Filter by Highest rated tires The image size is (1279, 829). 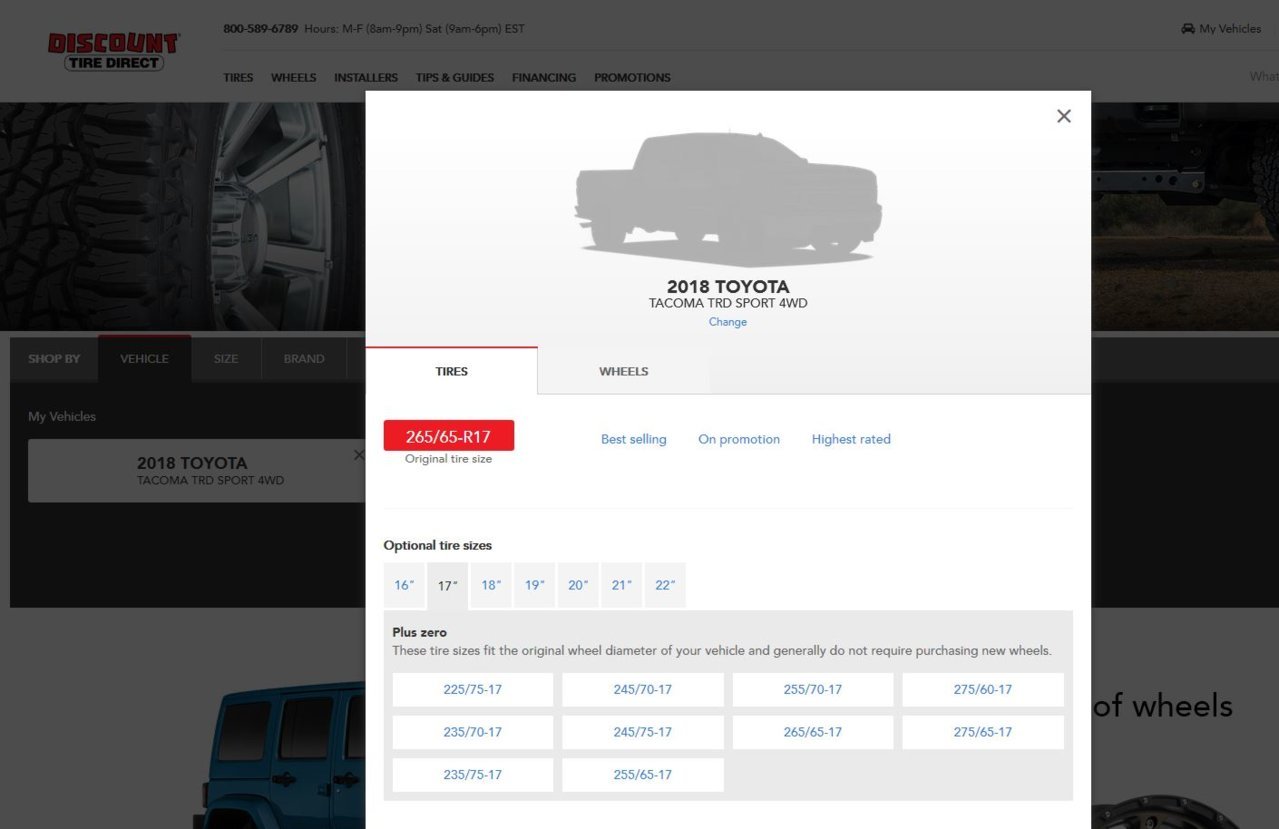(x=851, y=439)
